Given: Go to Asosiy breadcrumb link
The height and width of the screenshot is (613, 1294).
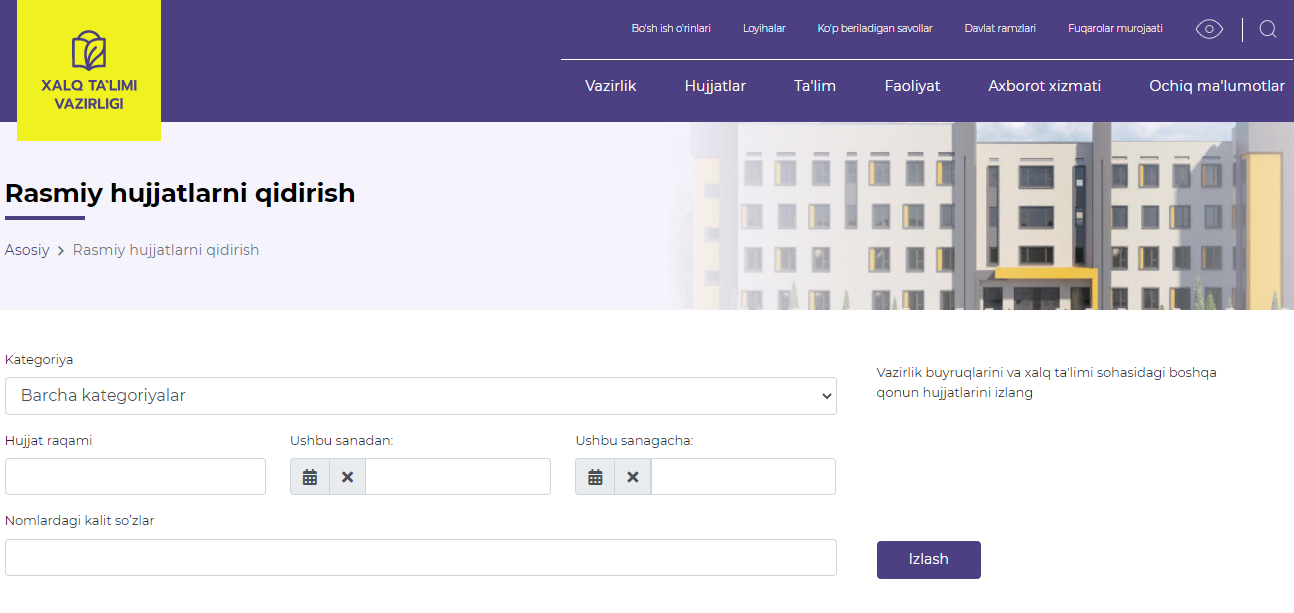Looking at the screenshot, I should [x=27, y=250].
